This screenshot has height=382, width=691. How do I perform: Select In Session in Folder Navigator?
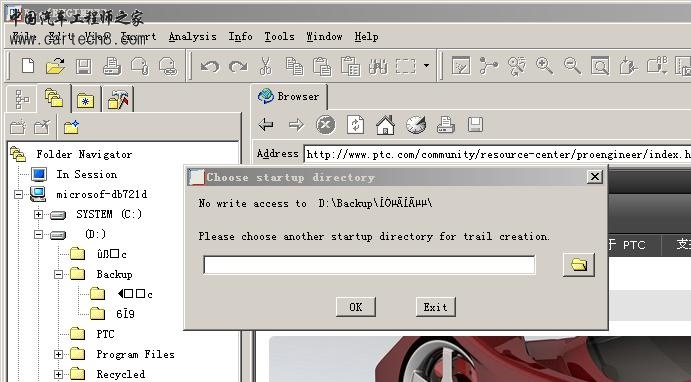point(87,174)
